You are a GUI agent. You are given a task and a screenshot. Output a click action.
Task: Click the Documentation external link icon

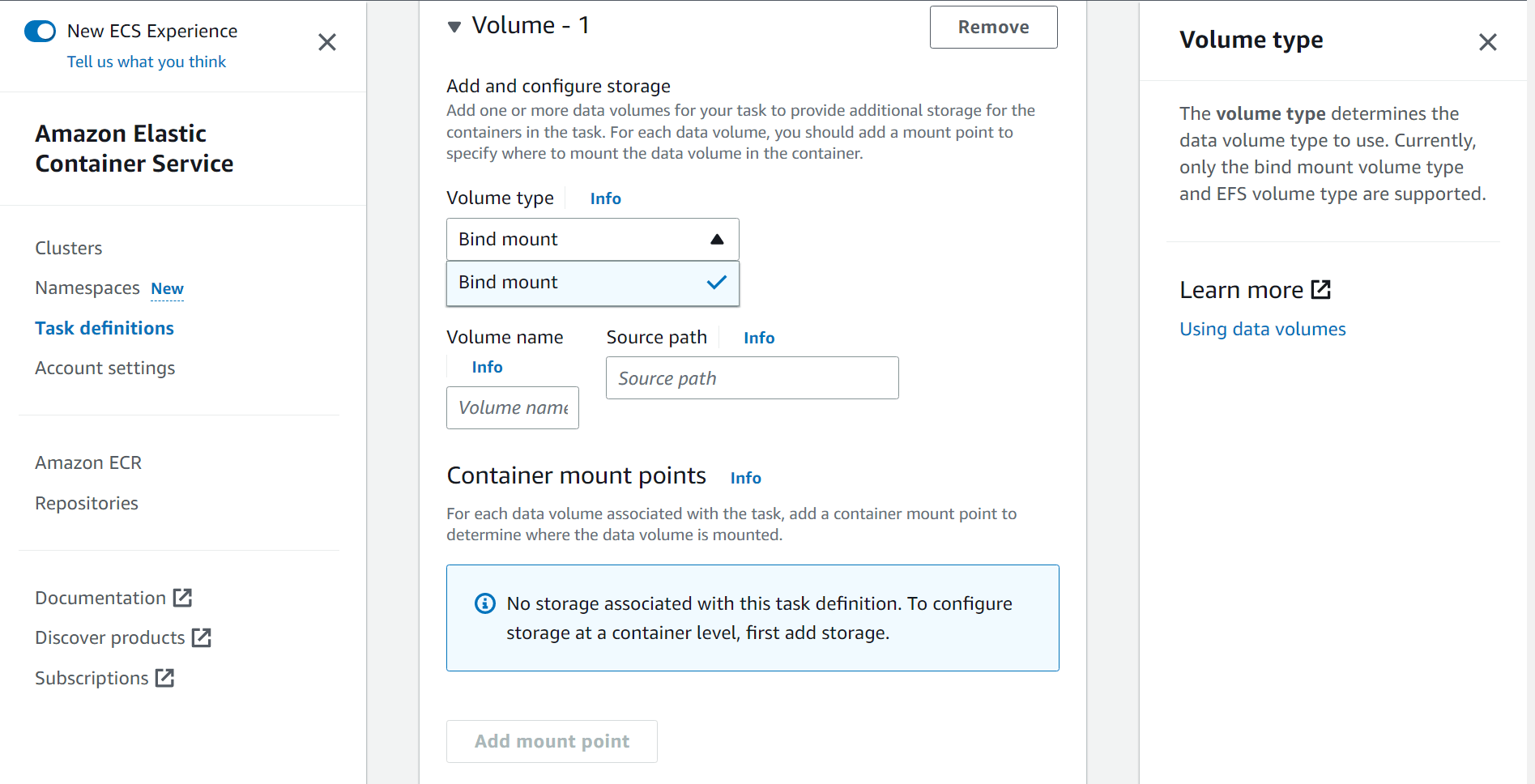(184, 598)
